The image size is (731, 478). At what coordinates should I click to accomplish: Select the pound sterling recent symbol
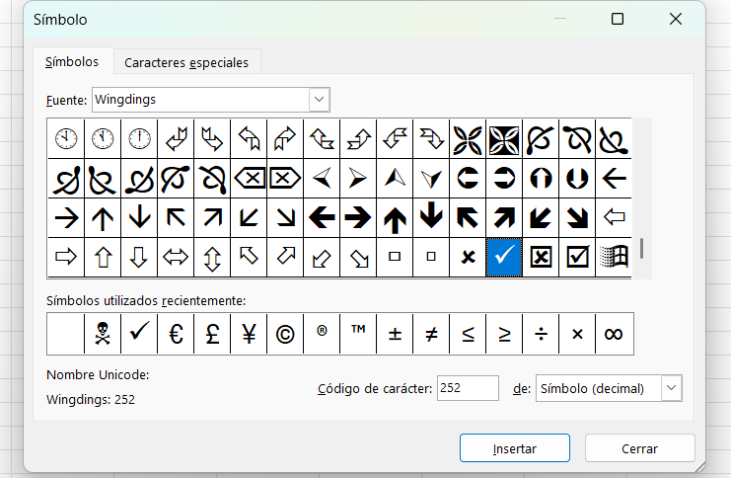point(211,334)
